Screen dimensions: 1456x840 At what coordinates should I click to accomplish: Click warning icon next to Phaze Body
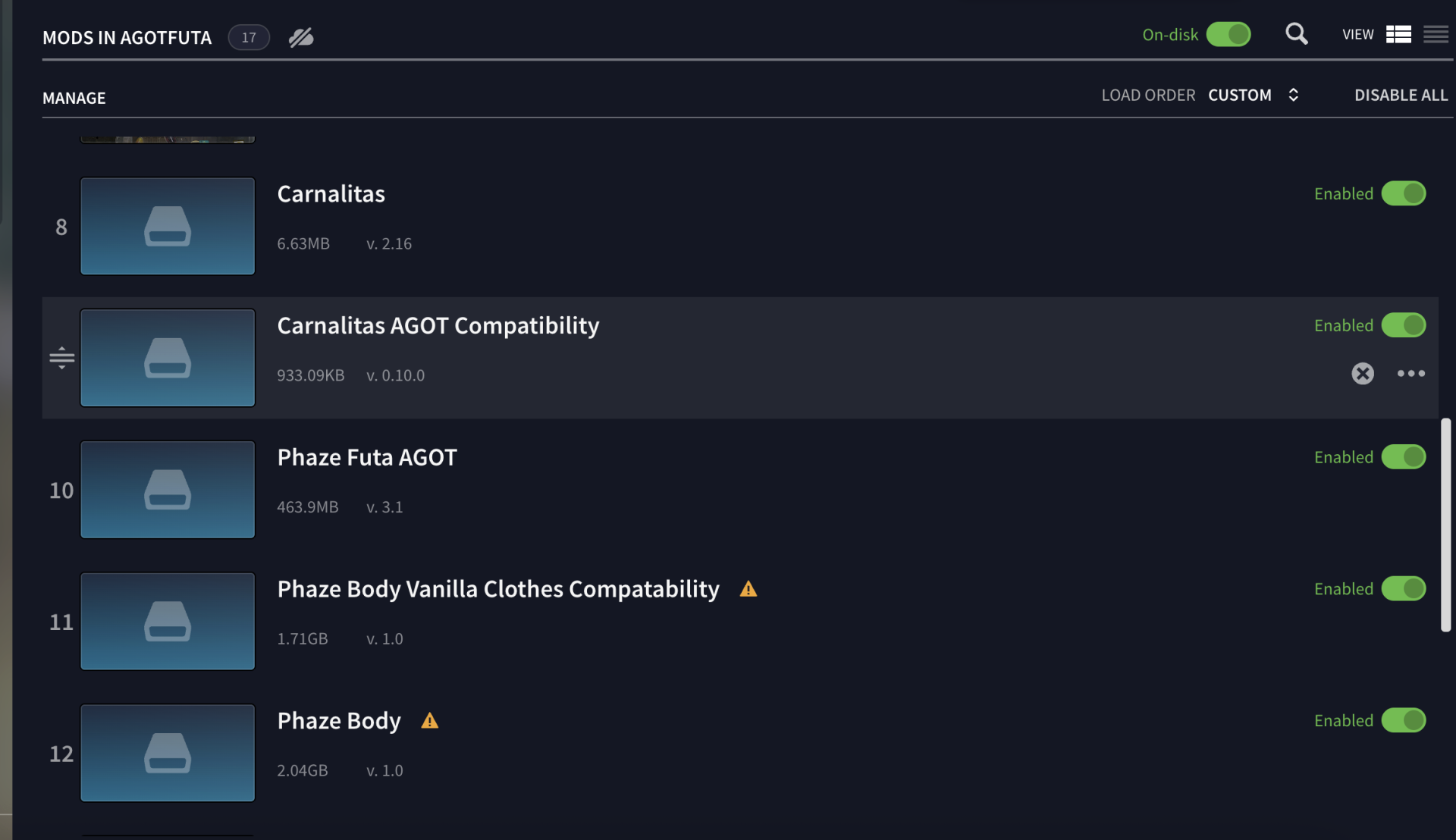point(430,720)
